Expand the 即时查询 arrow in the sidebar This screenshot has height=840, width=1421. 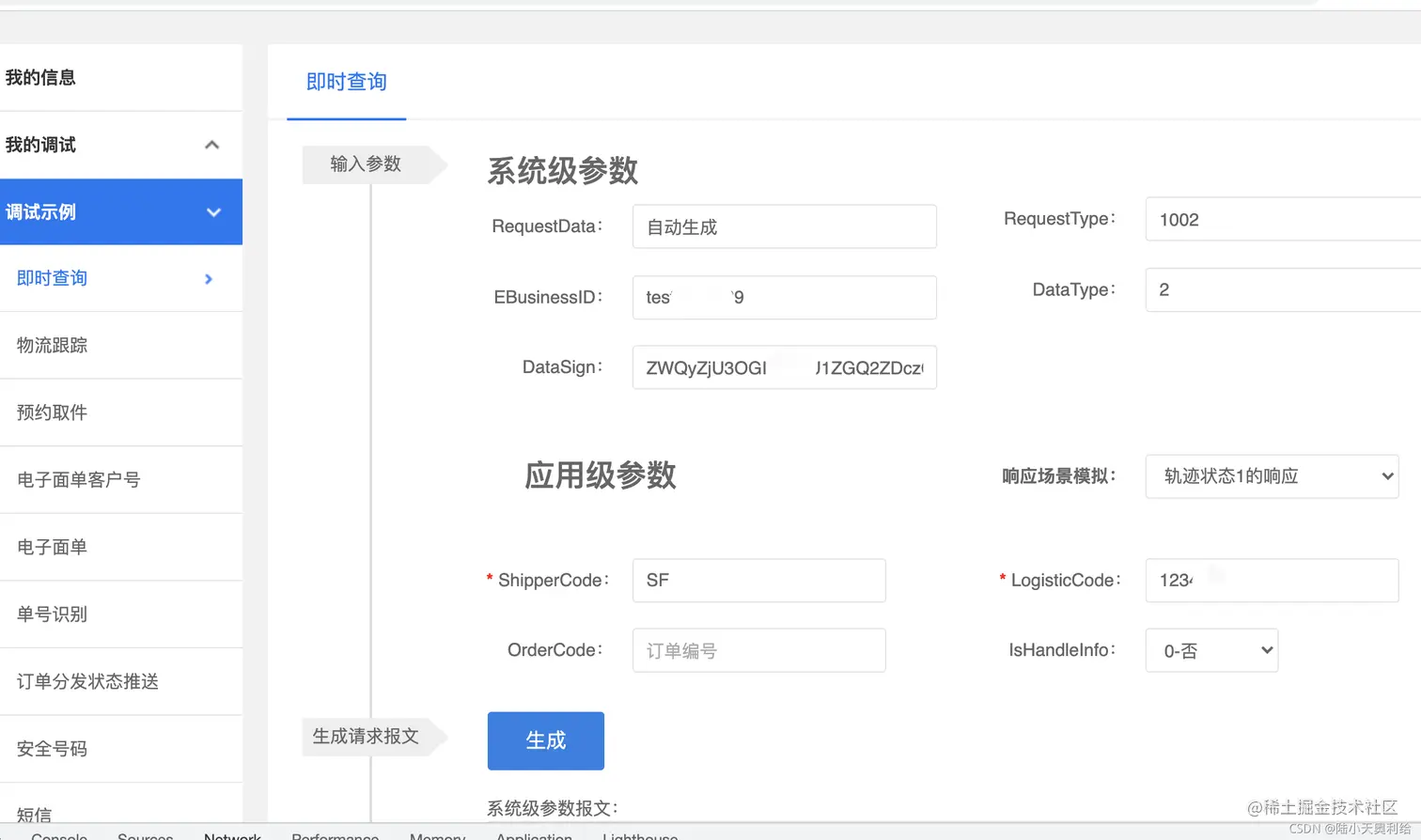tap(208, 278)
